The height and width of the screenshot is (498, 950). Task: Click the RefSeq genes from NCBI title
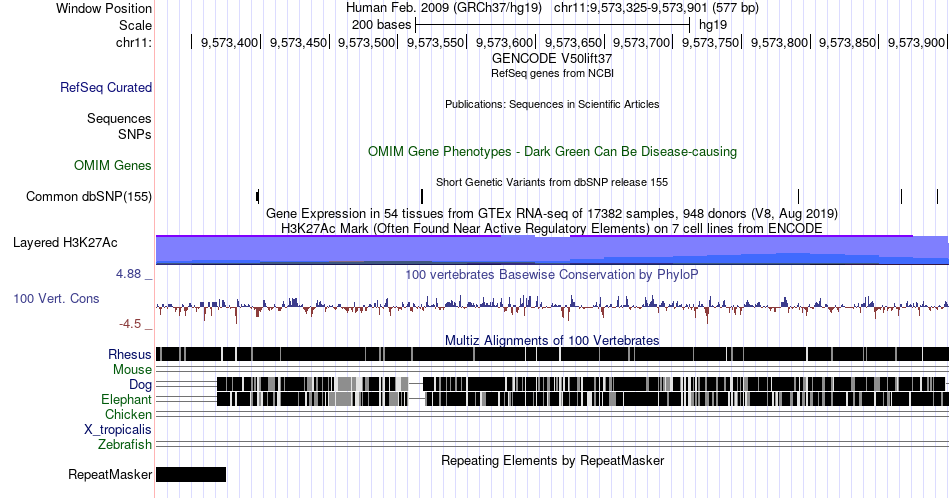click(x=552, y=73)
